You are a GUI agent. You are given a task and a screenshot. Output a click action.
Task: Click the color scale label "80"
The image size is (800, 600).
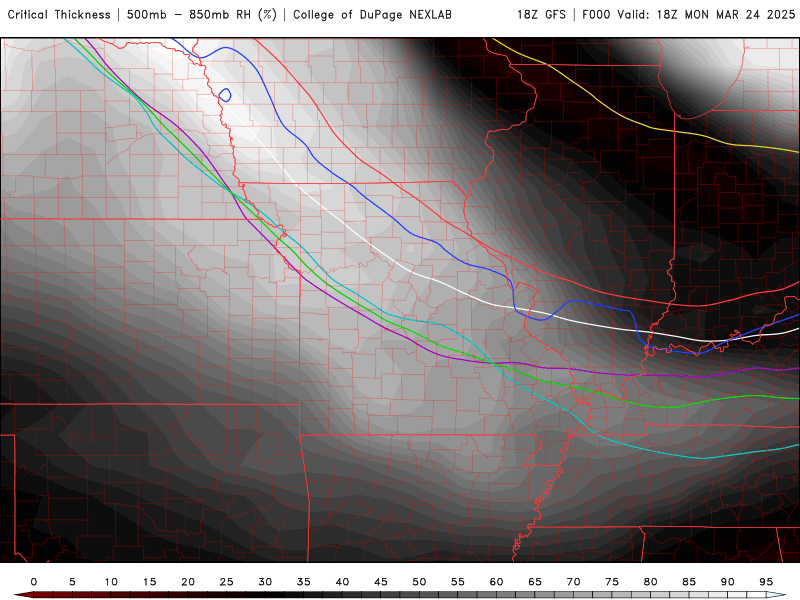(x=651, y=582)
